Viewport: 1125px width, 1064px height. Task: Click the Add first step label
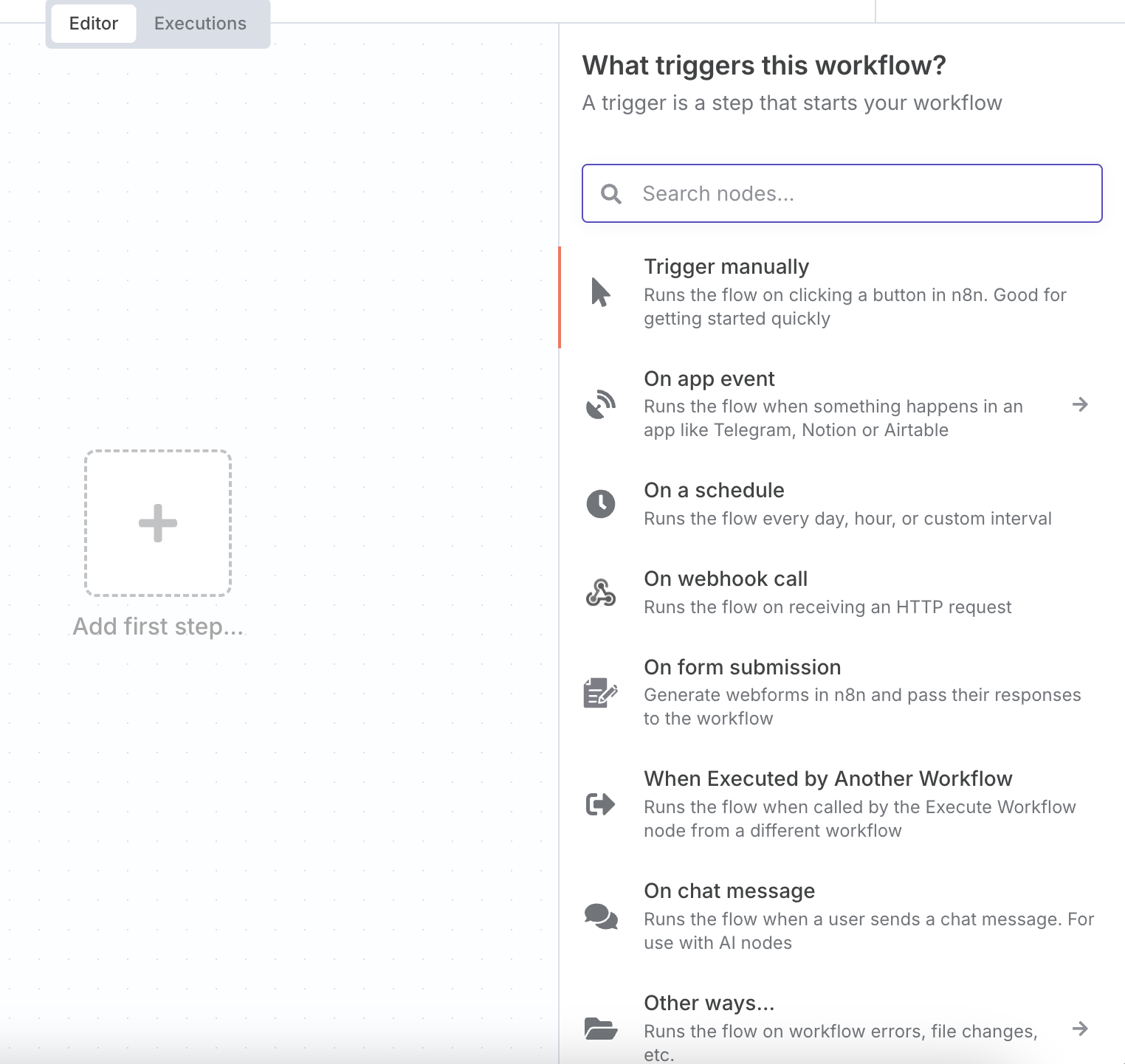click(x=158, y=626)
